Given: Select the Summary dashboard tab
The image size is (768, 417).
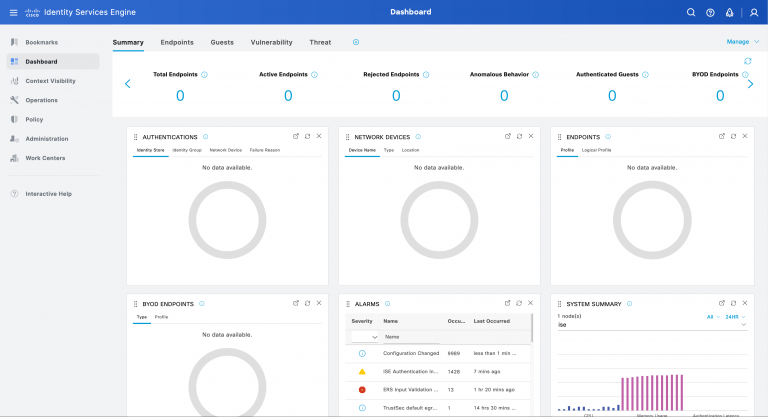Looking at the screenshot, I should 128,42.
